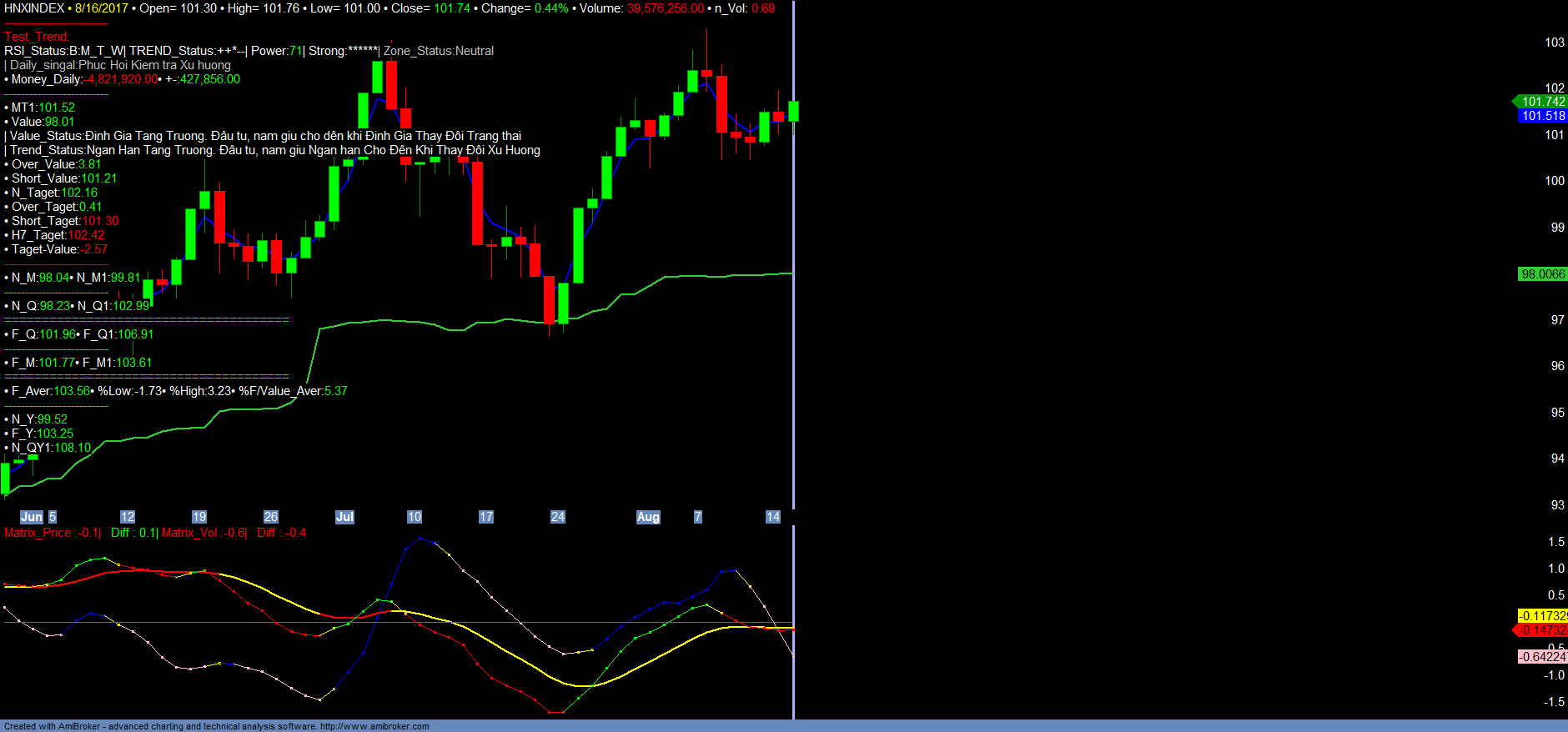Click the Zone_Status:Neutral text
The width and height of the screenshot is (1568, 732).
439,51
